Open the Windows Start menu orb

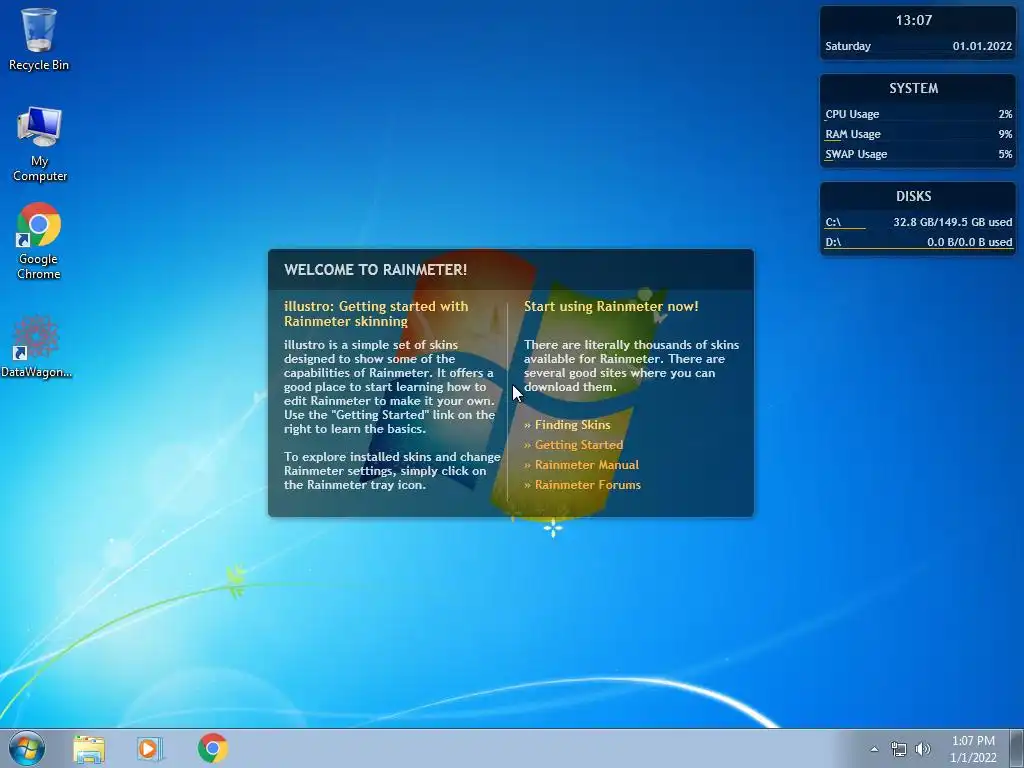click(27, 748)
